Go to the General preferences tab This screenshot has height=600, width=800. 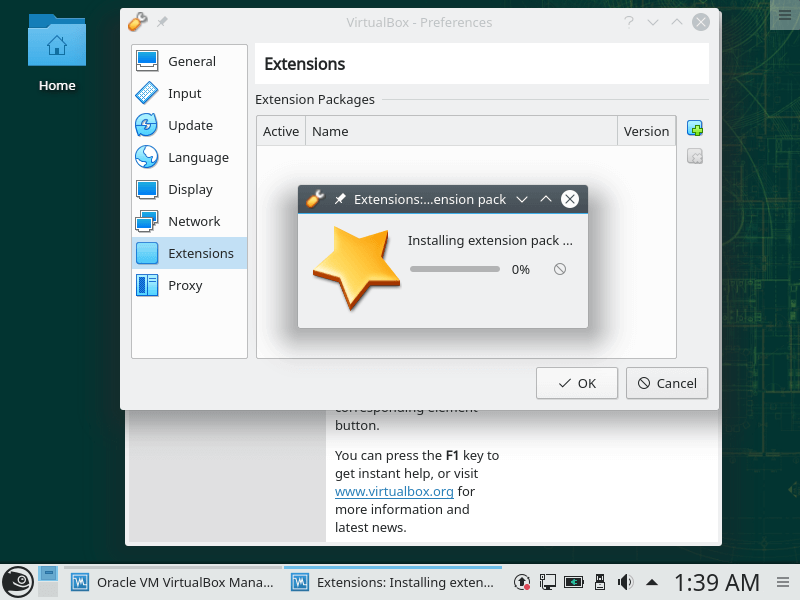click(x=190, y=61)
